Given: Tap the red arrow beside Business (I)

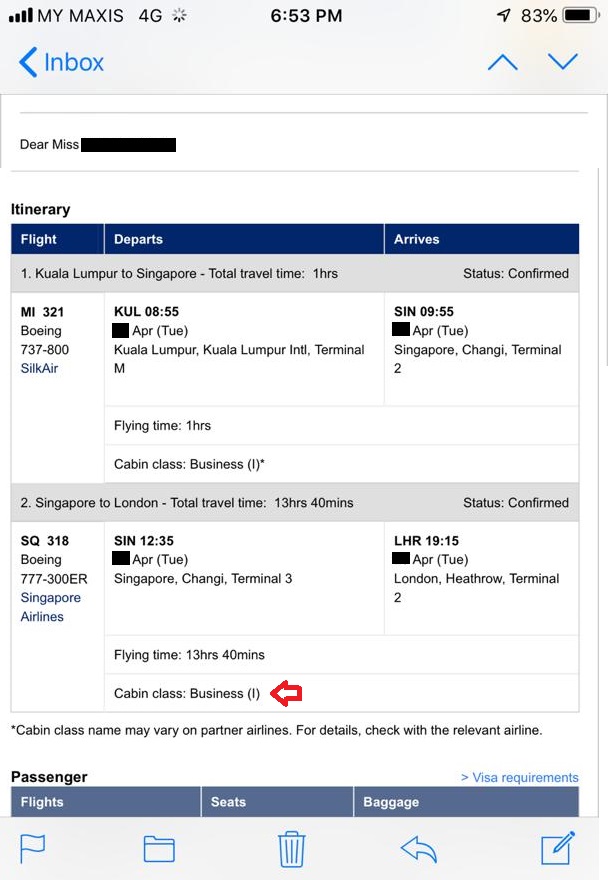Looking at the screenshot, I should (286, 693).
